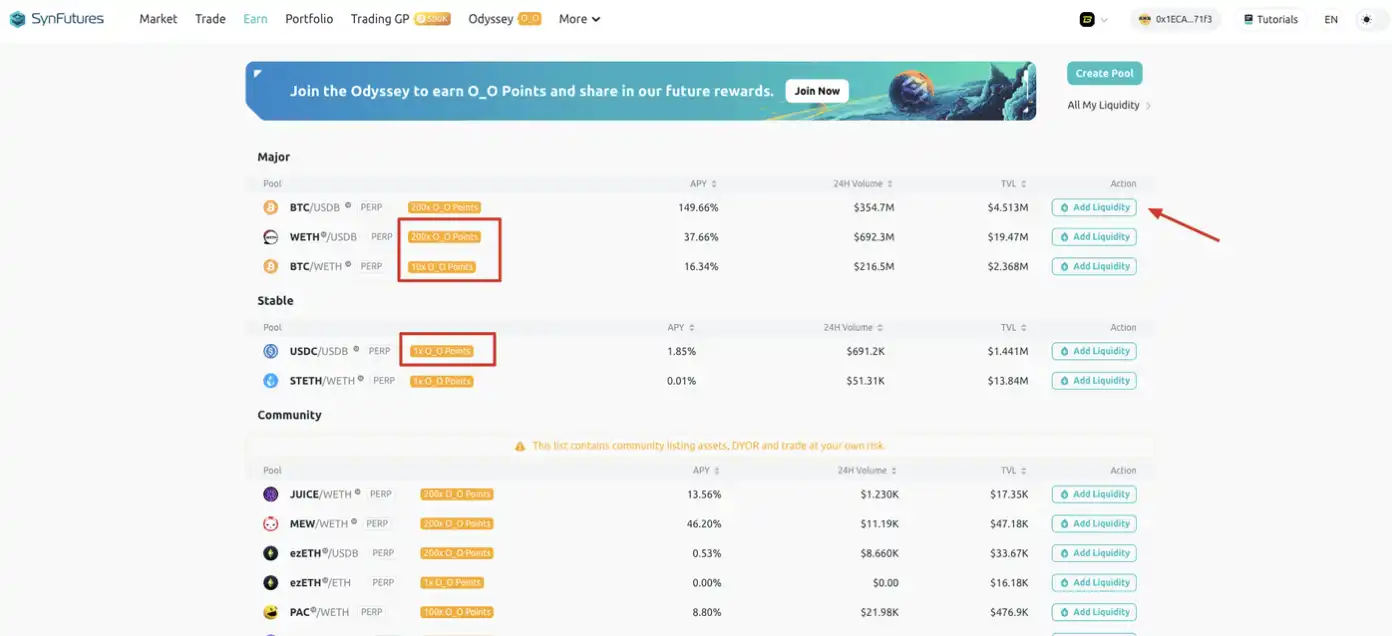The image size is (1392, 636).
Task: Toggle the APY sort order in Major pools
Action: 714,183
